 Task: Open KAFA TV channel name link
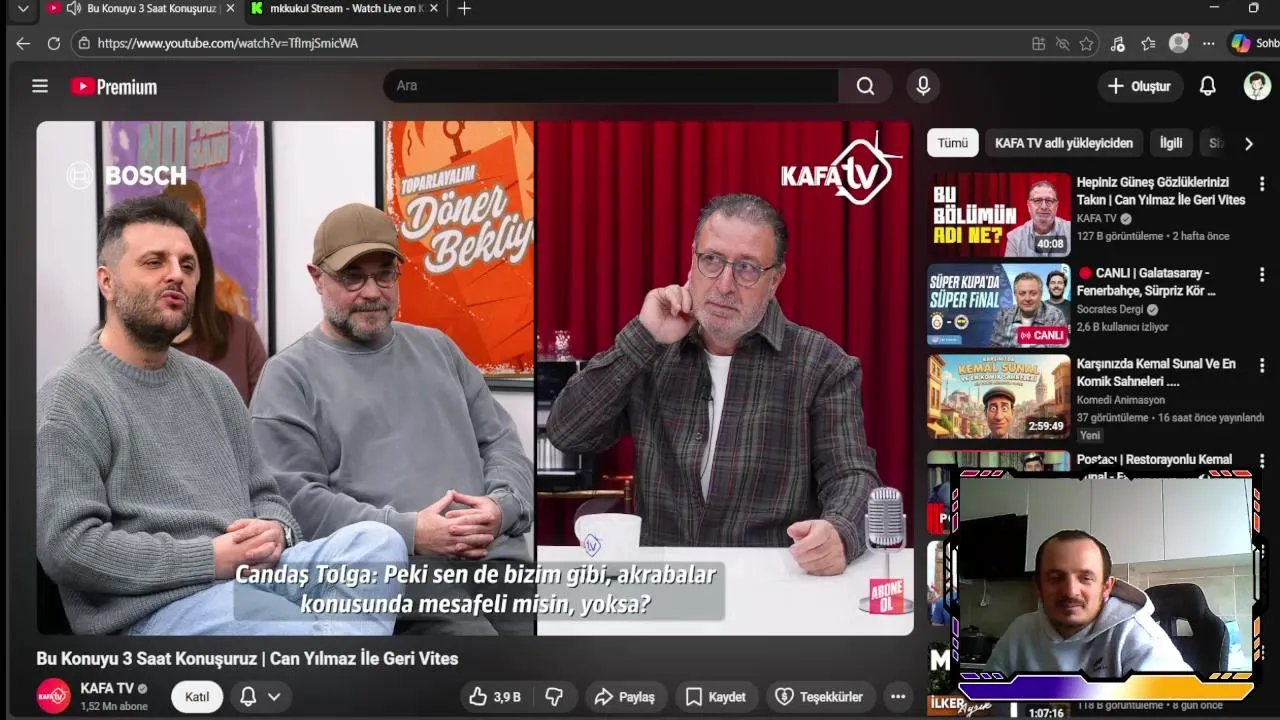[x=107, y=688]
